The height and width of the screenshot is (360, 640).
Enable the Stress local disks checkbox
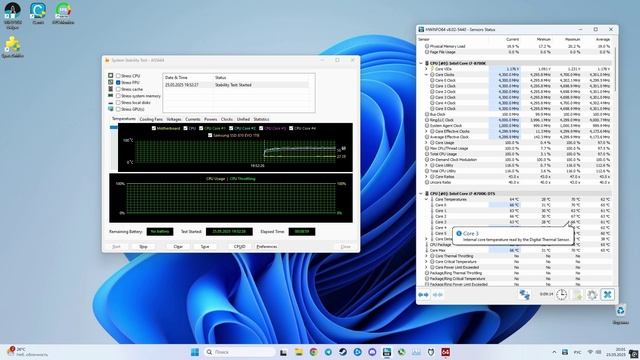pos(118,102)
